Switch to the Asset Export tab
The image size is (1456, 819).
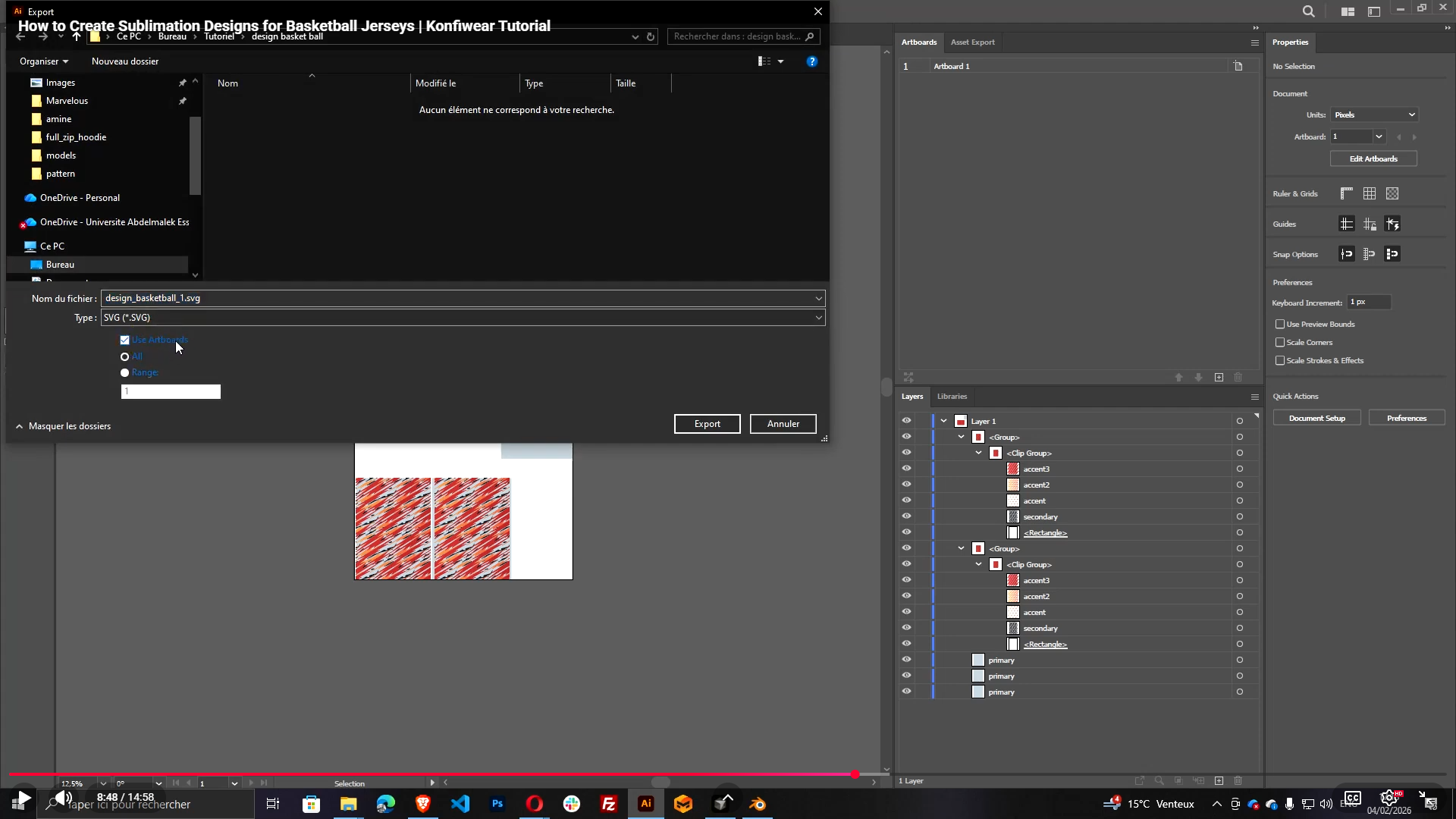point(972,42)
